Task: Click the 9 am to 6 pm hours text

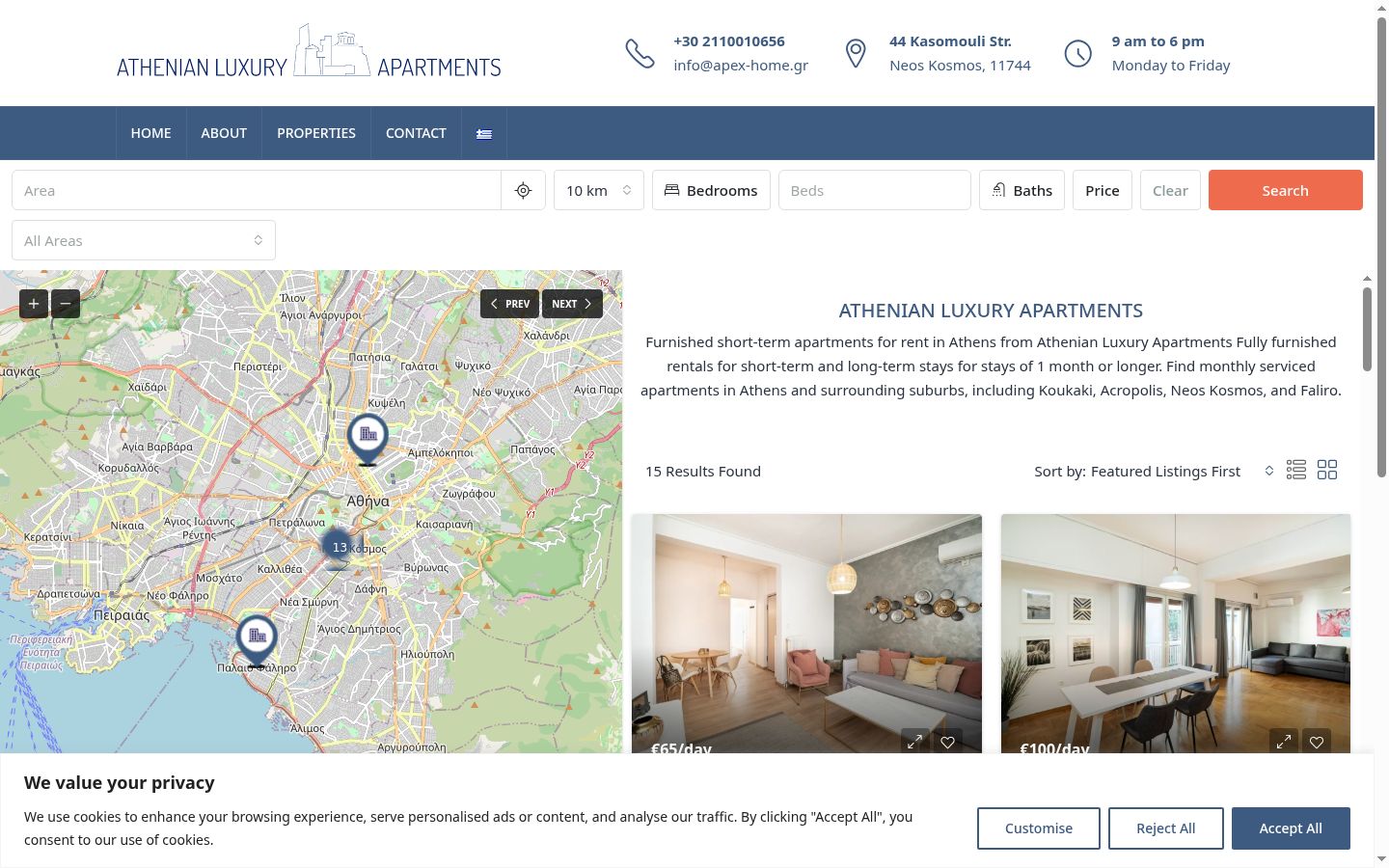Action: point(1157,41)
